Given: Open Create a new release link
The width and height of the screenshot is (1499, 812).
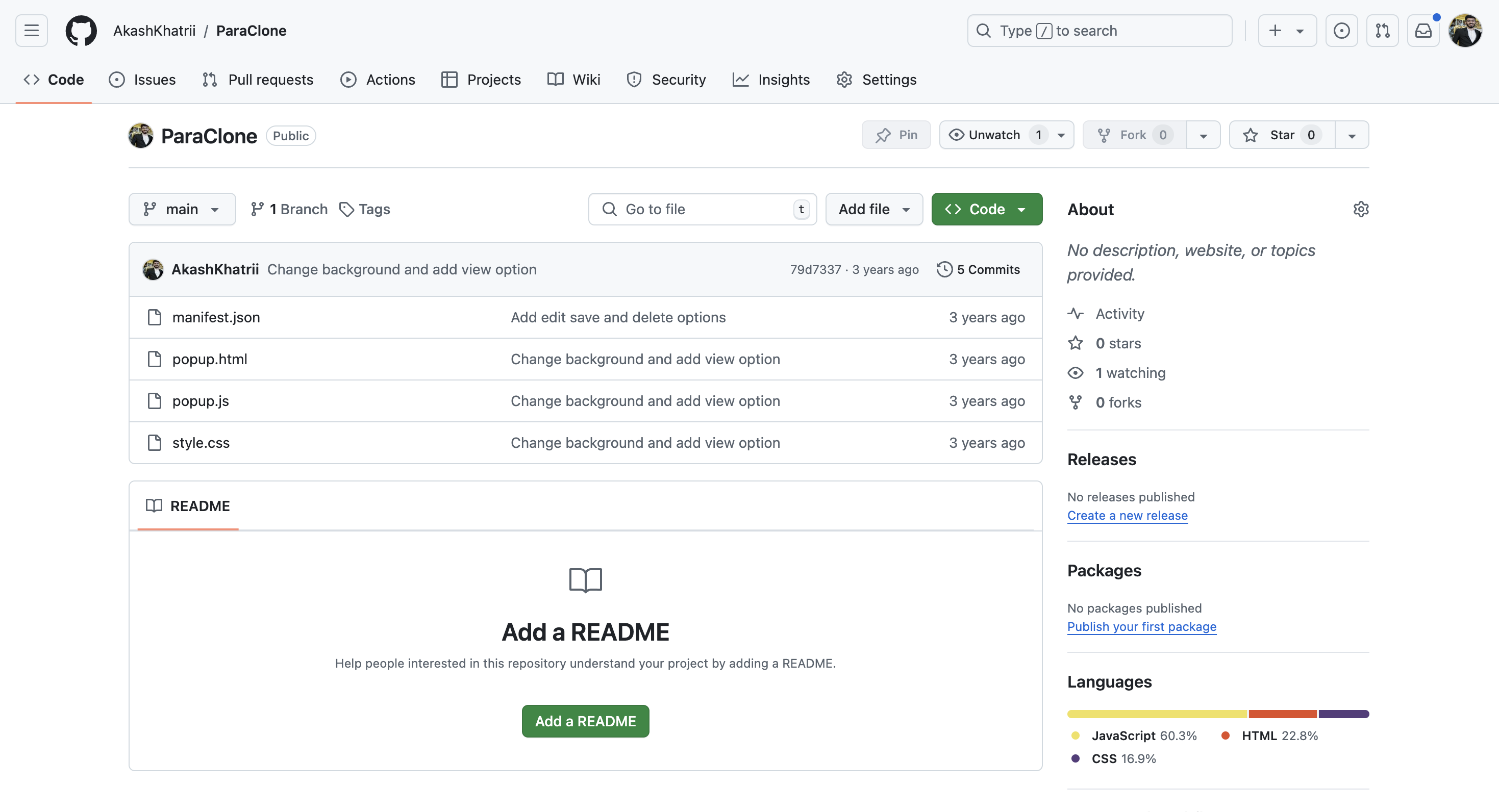Looking at the screenshot, I should (1127, 515).
